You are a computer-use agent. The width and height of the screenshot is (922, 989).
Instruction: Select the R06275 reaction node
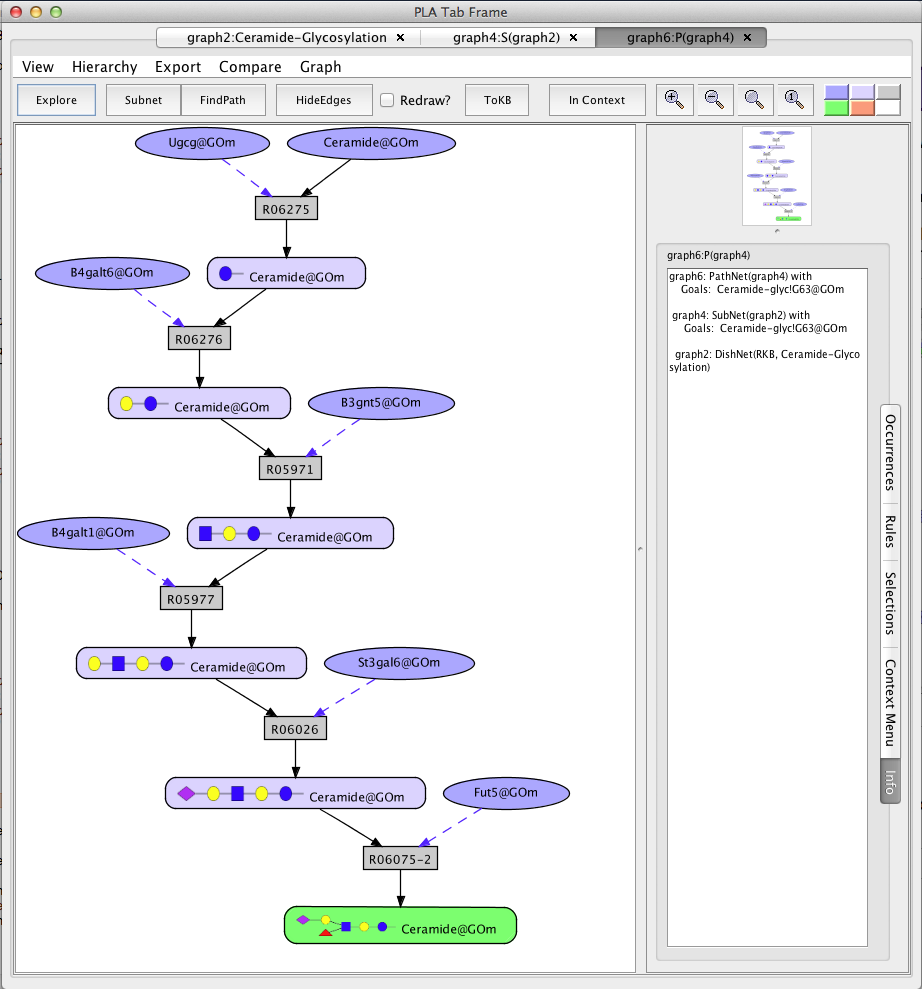tap(286, 209)
